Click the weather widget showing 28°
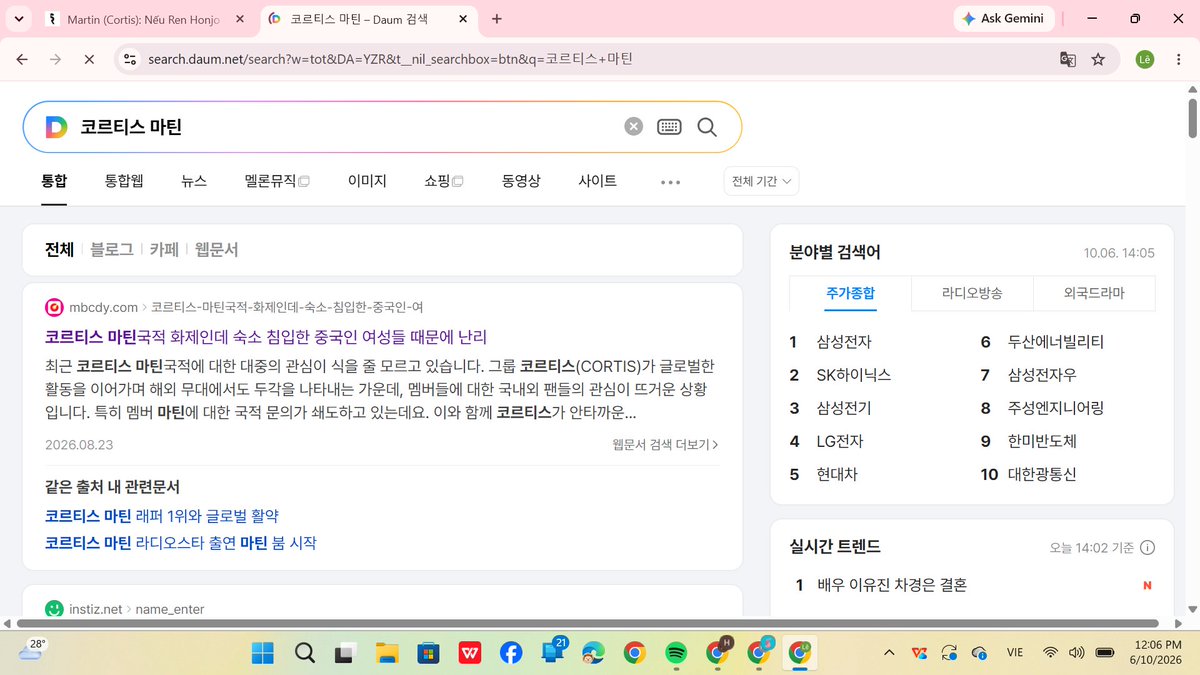 coord(33,651)
